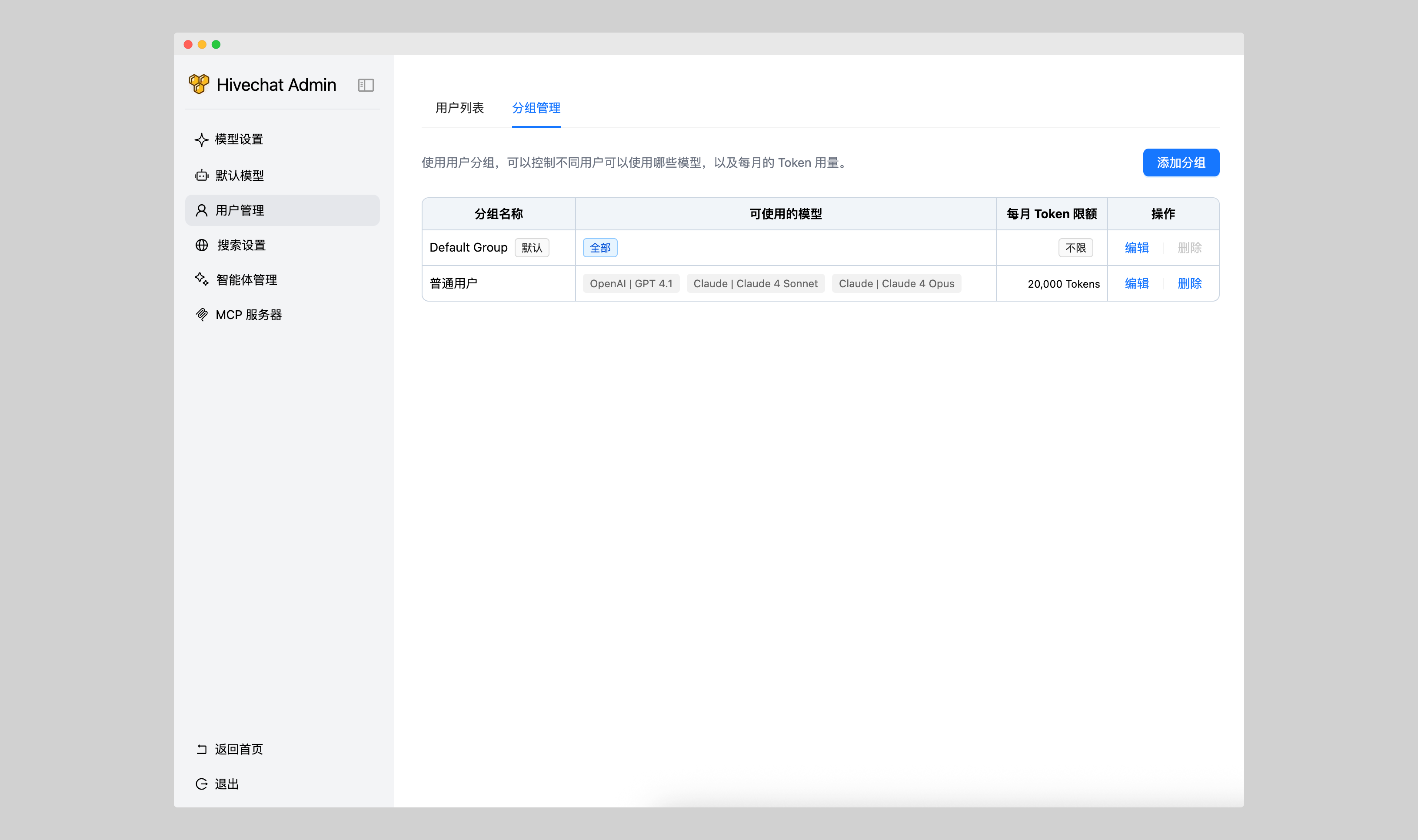Open MCP 服务器 settings
Screen dimensions: 1418x840
pos(283,315)
